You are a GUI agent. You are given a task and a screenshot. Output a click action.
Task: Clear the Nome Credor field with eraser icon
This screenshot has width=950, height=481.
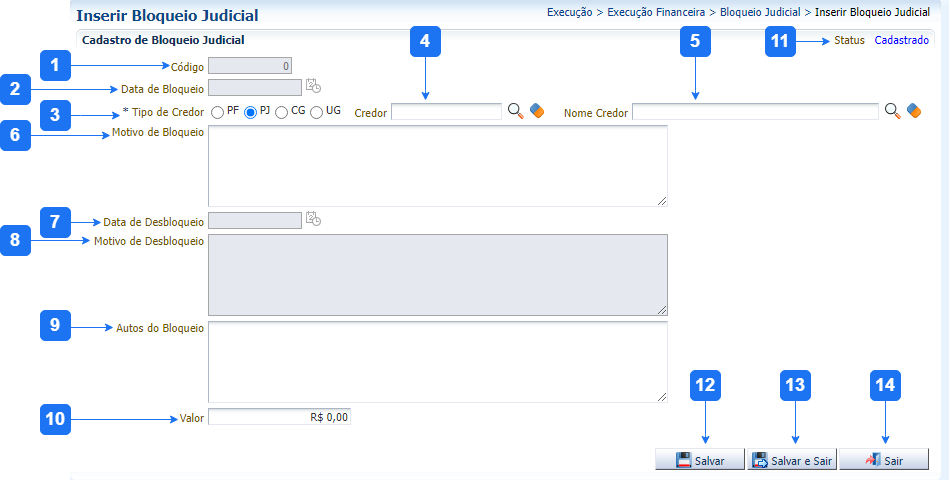point(913,111)
